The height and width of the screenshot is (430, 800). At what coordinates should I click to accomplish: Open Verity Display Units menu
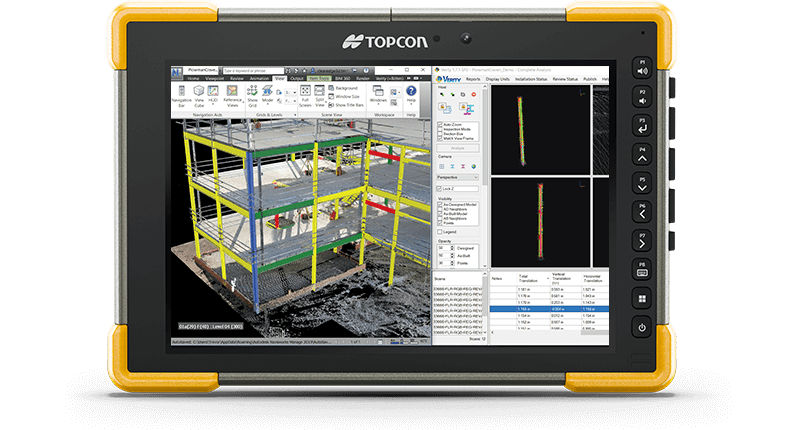497,79
